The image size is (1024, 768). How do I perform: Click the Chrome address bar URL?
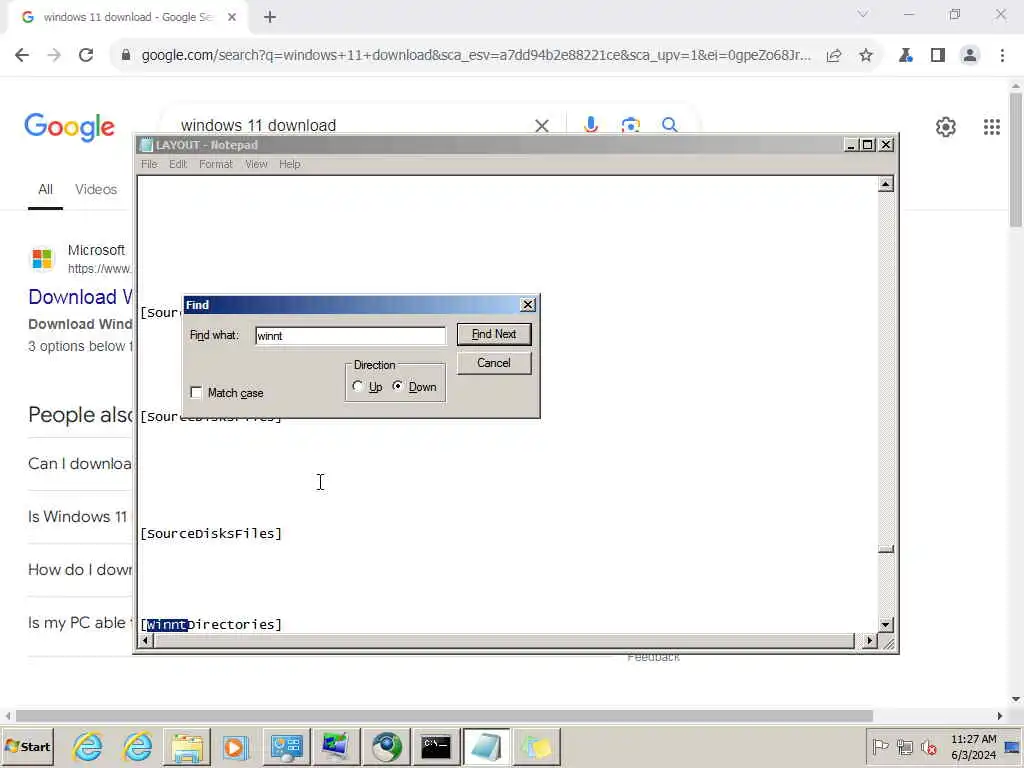[x=476, y=56]
